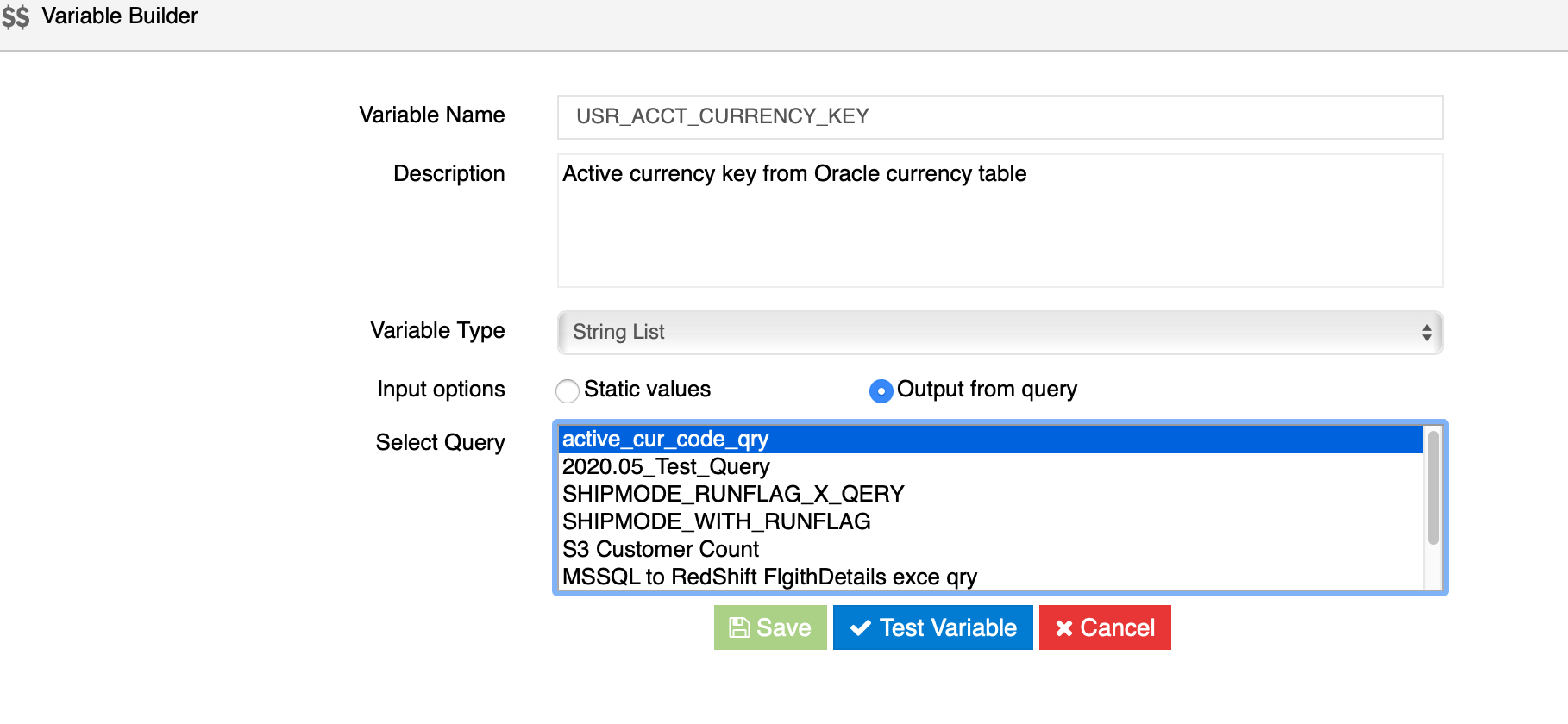Select SHIPMODE_WITH_RUNFLAG query
Viewport: 1568px width, 724px height.
pos(991,522)
